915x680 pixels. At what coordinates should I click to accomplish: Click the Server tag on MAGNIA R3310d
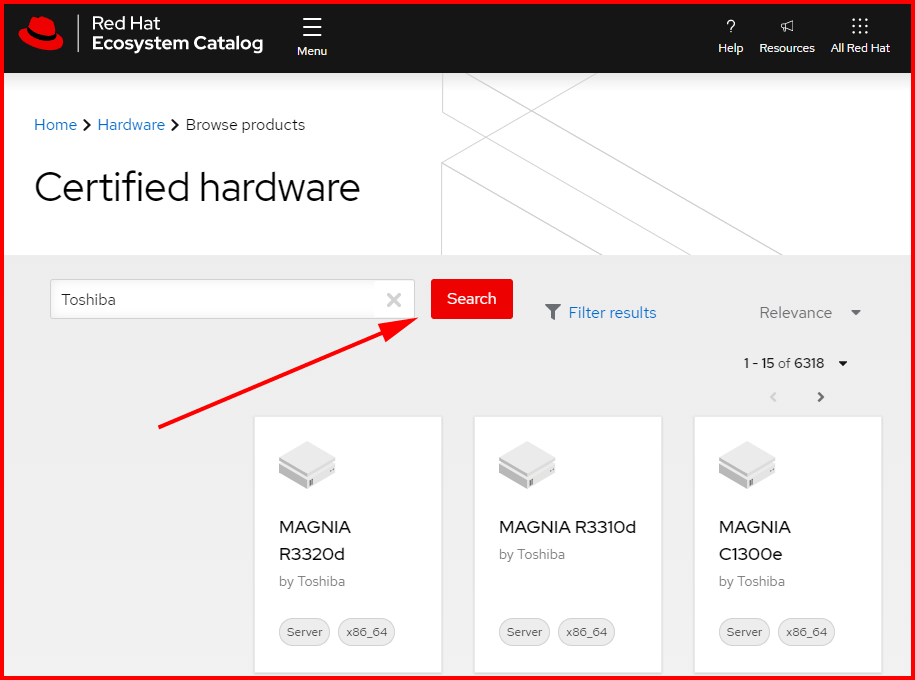[525, 632]
